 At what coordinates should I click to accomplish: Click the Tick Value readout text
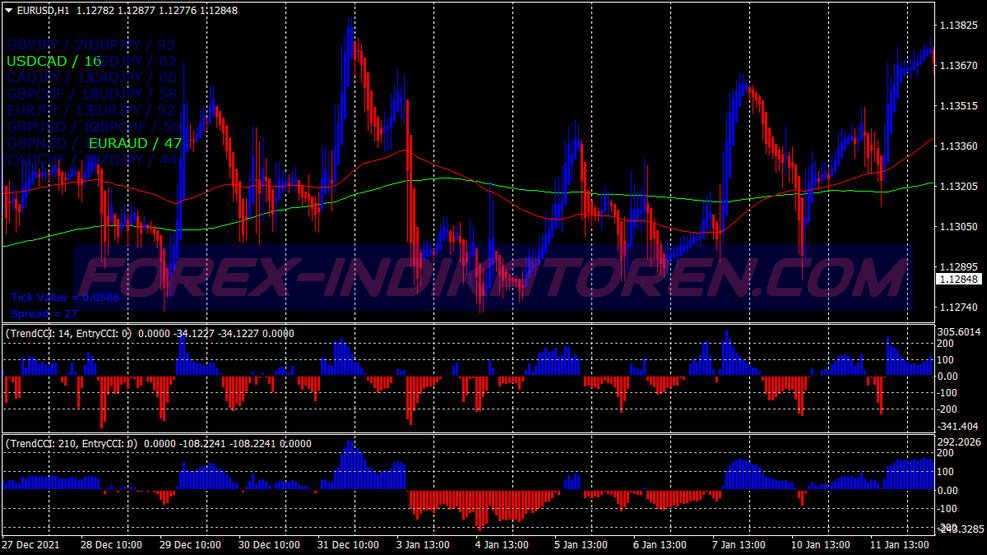click(x=65, y=297)
